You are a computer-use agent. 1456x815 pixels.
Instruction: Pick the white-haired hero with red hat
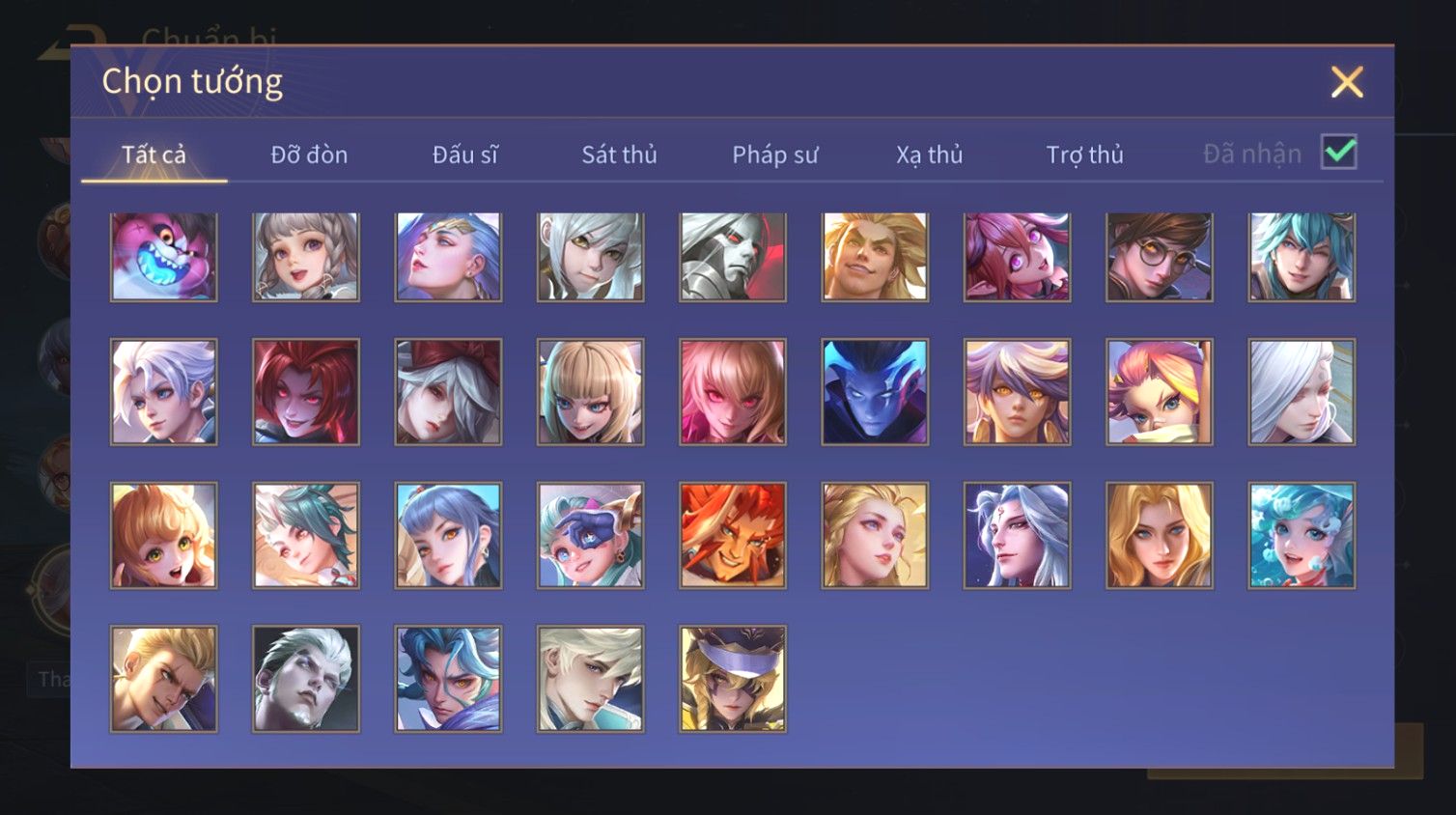click(448, 392)
